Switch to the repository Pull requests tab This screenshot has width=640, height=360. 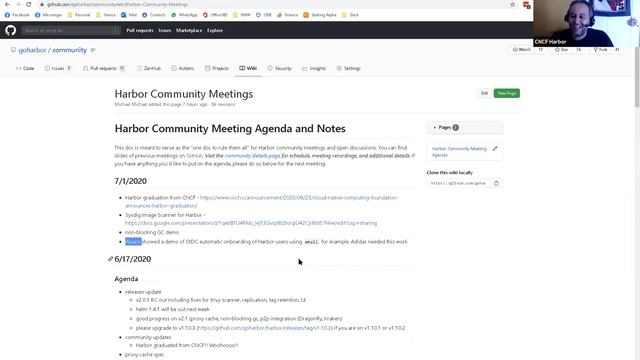click(104, 68)
